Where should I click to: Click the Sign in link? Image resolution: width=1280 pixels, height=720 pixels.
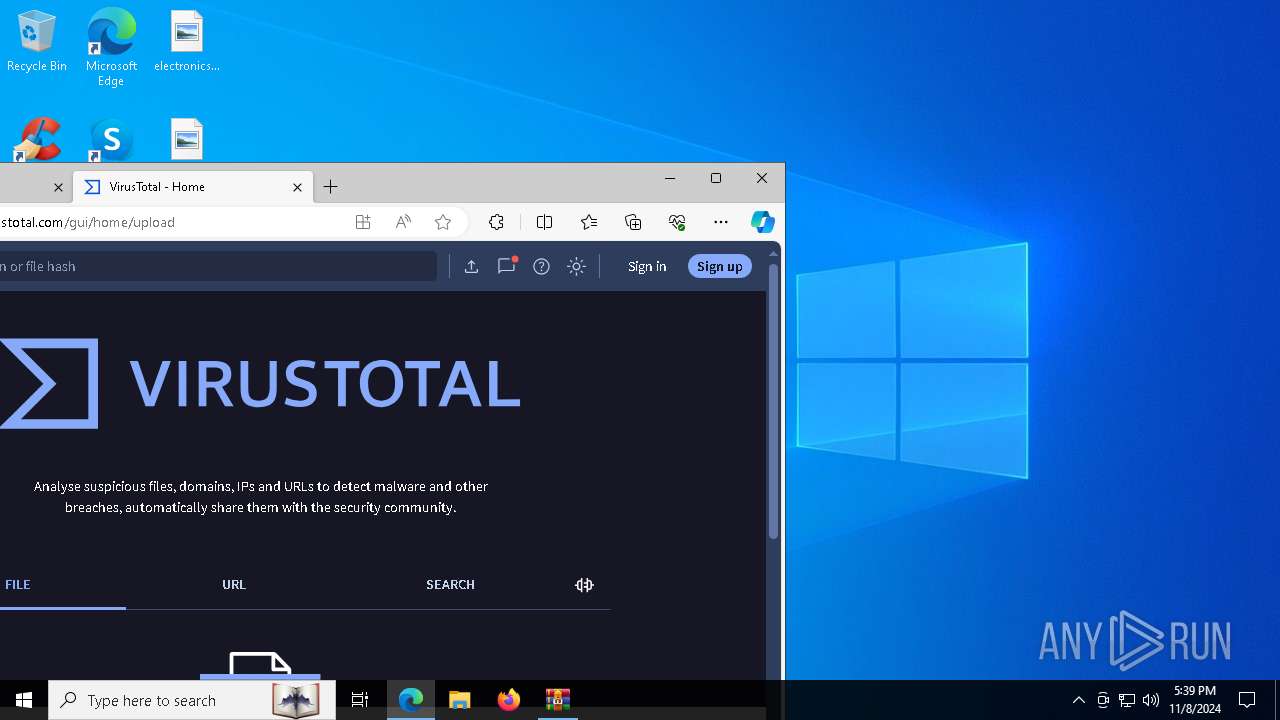click(x=647, y=266)
